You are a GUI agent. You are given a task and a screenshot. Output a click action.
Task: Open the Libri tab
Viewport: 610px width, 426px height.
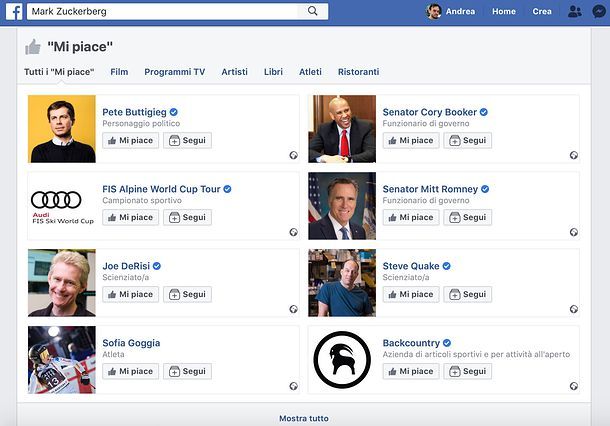tap(273, 72)
